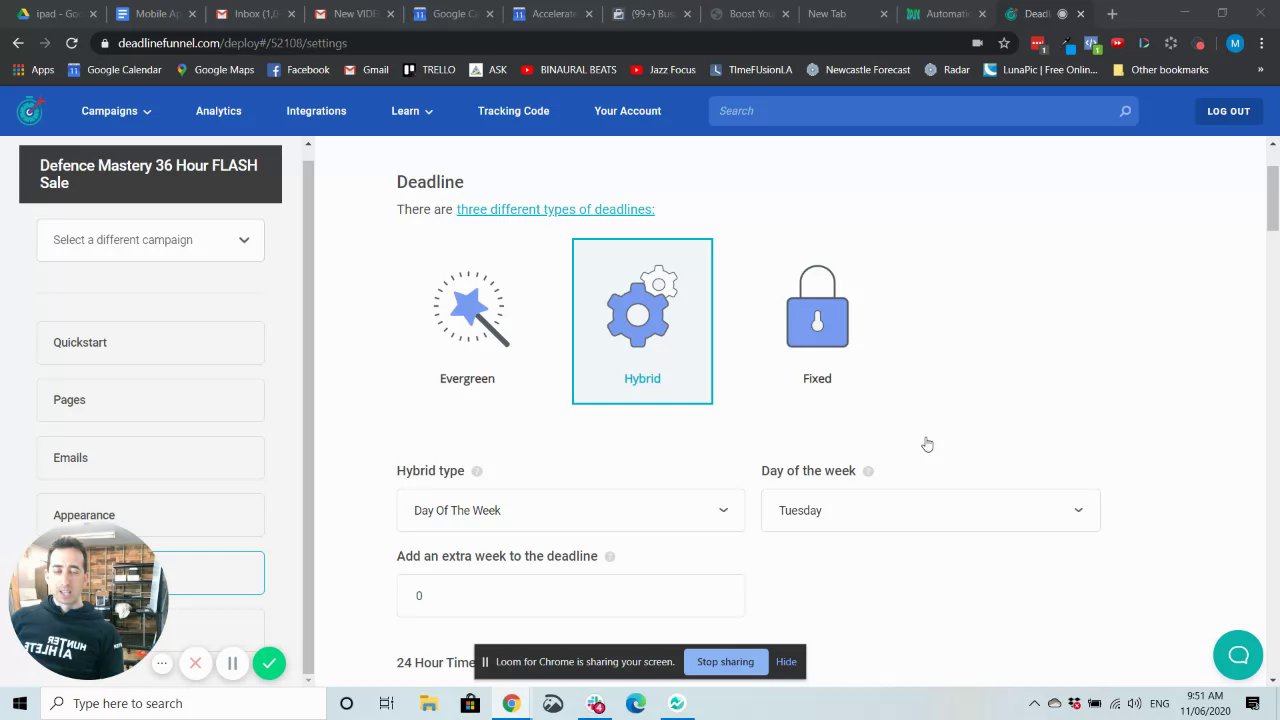1280x720 pixels.
Task: Hide the Loom sharing notification
Action: (786, 662)
